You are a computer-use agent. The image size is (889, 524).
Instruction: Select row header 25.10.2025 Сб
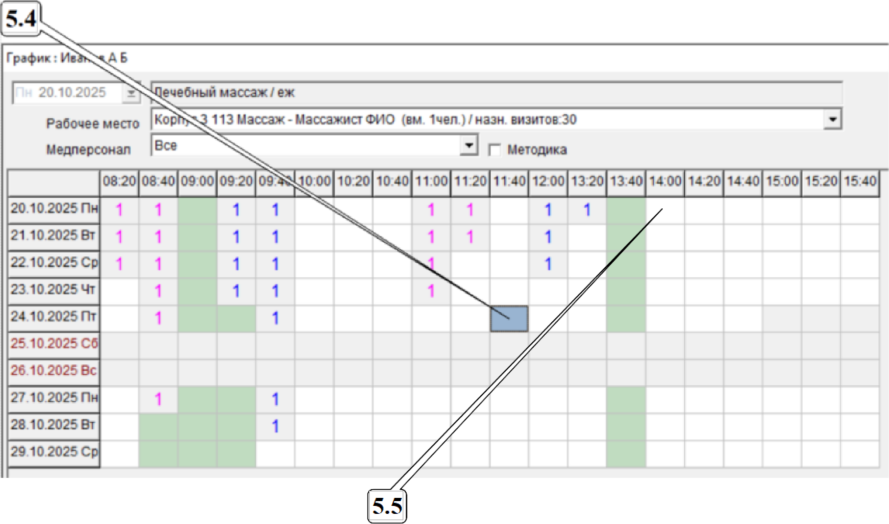tap(53, 346)
